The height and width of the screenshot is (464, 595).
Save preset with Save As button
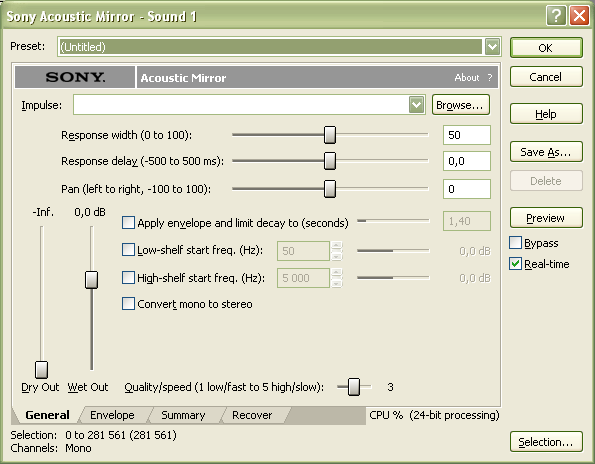tap(546, 152)
